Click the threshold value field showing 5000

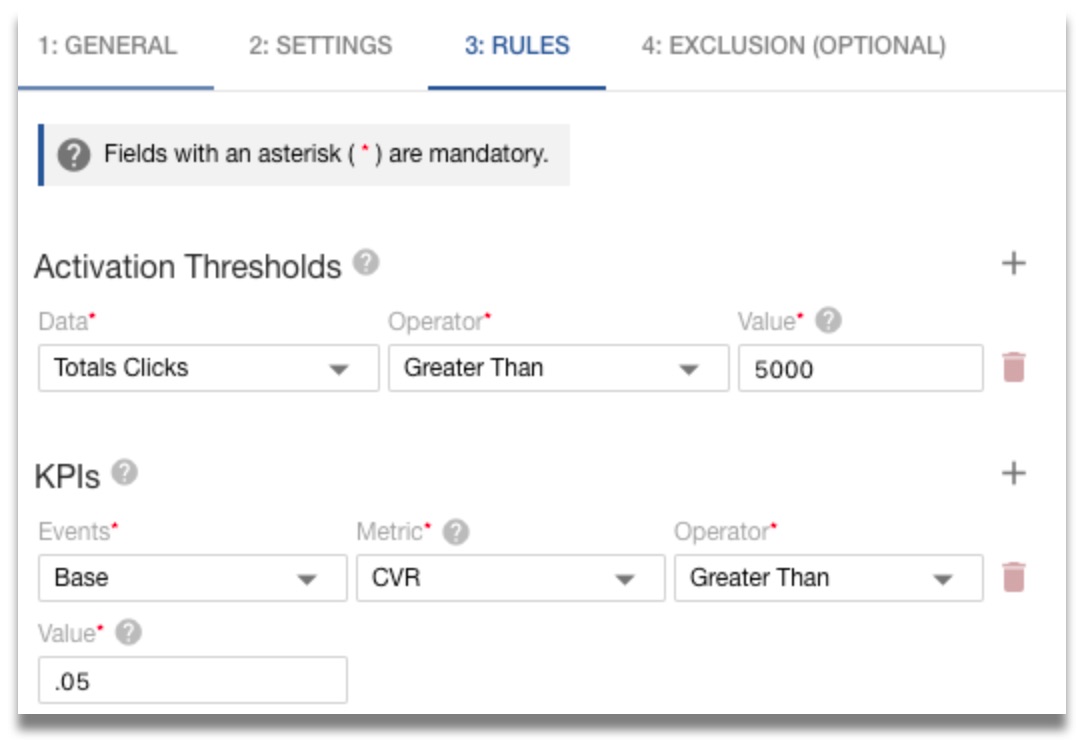[x=861, y=368]
